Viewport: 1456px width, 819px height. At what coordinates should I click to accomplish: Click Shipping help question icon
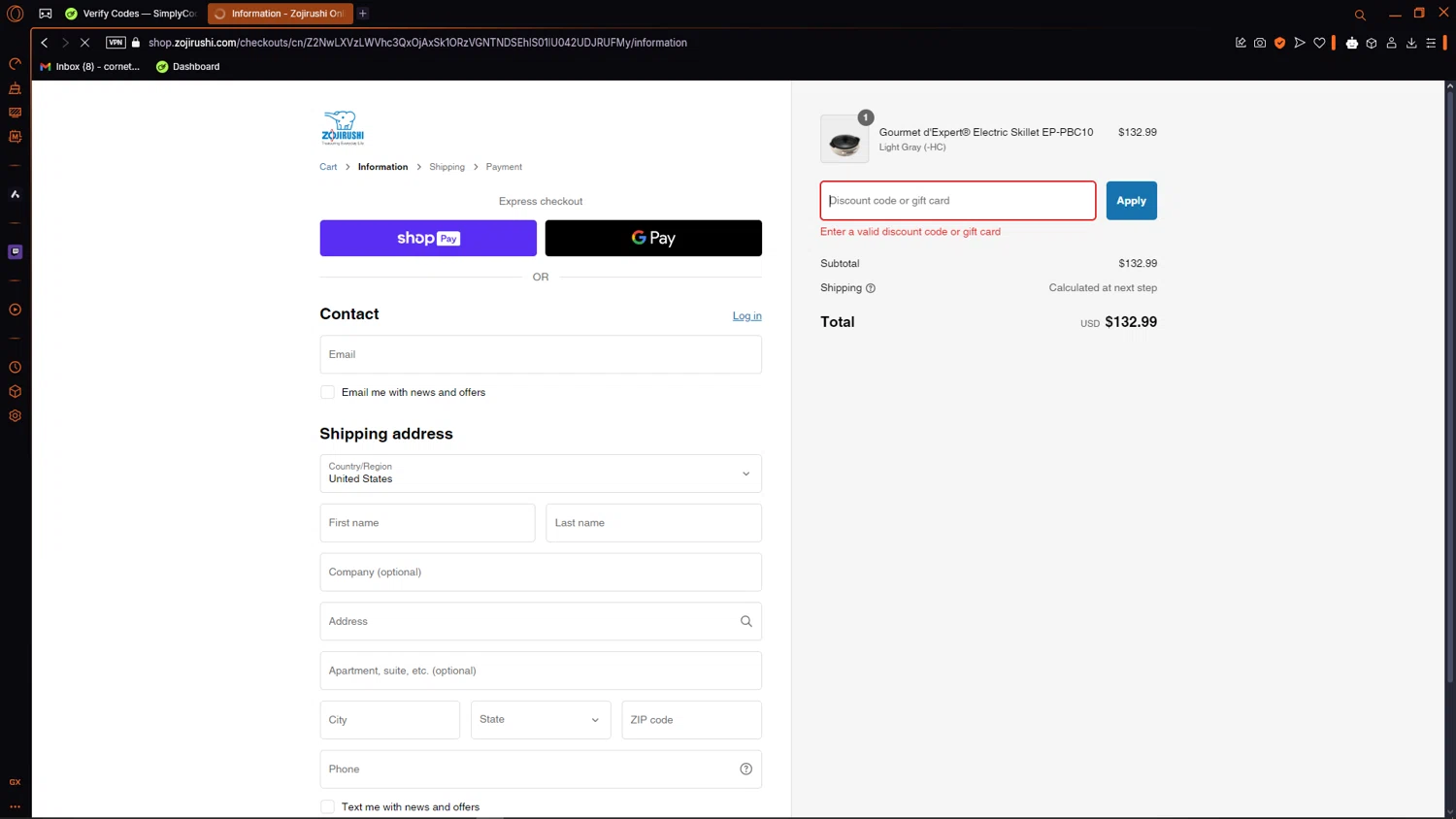tap(871, 288)
